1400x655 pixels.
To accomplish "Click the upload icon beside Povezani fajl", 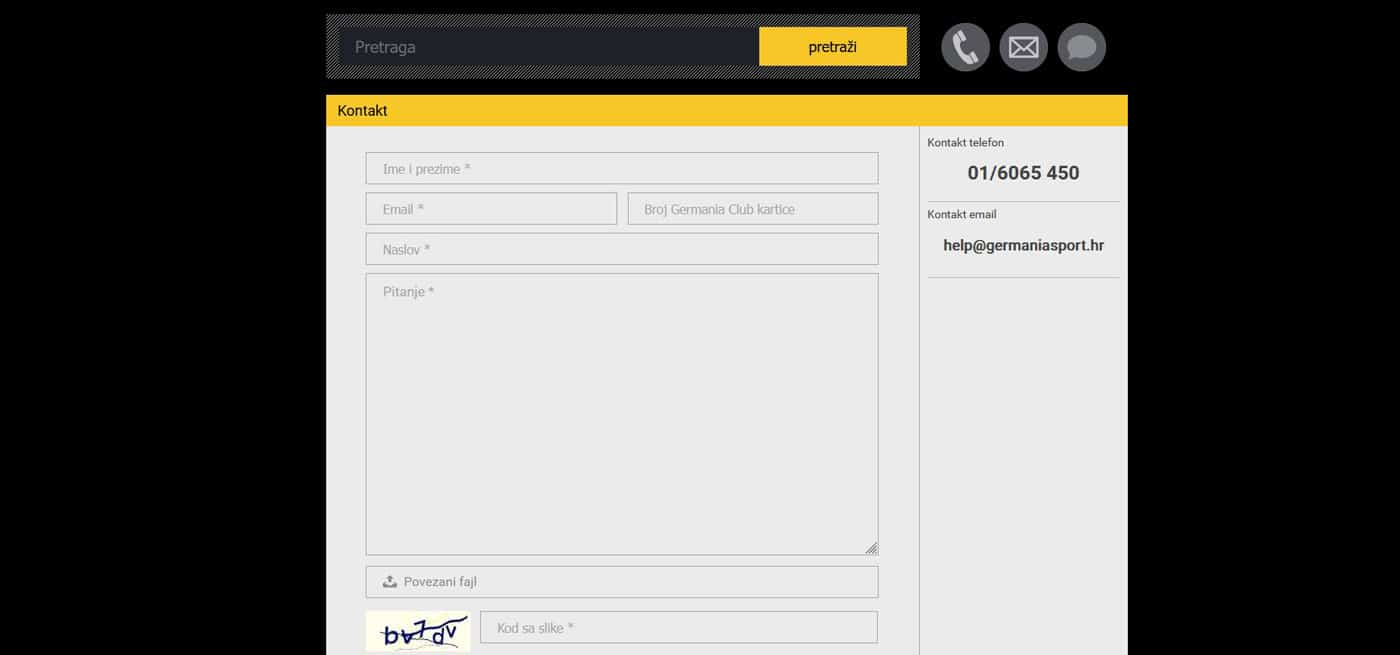I will [x=390, y=582].
